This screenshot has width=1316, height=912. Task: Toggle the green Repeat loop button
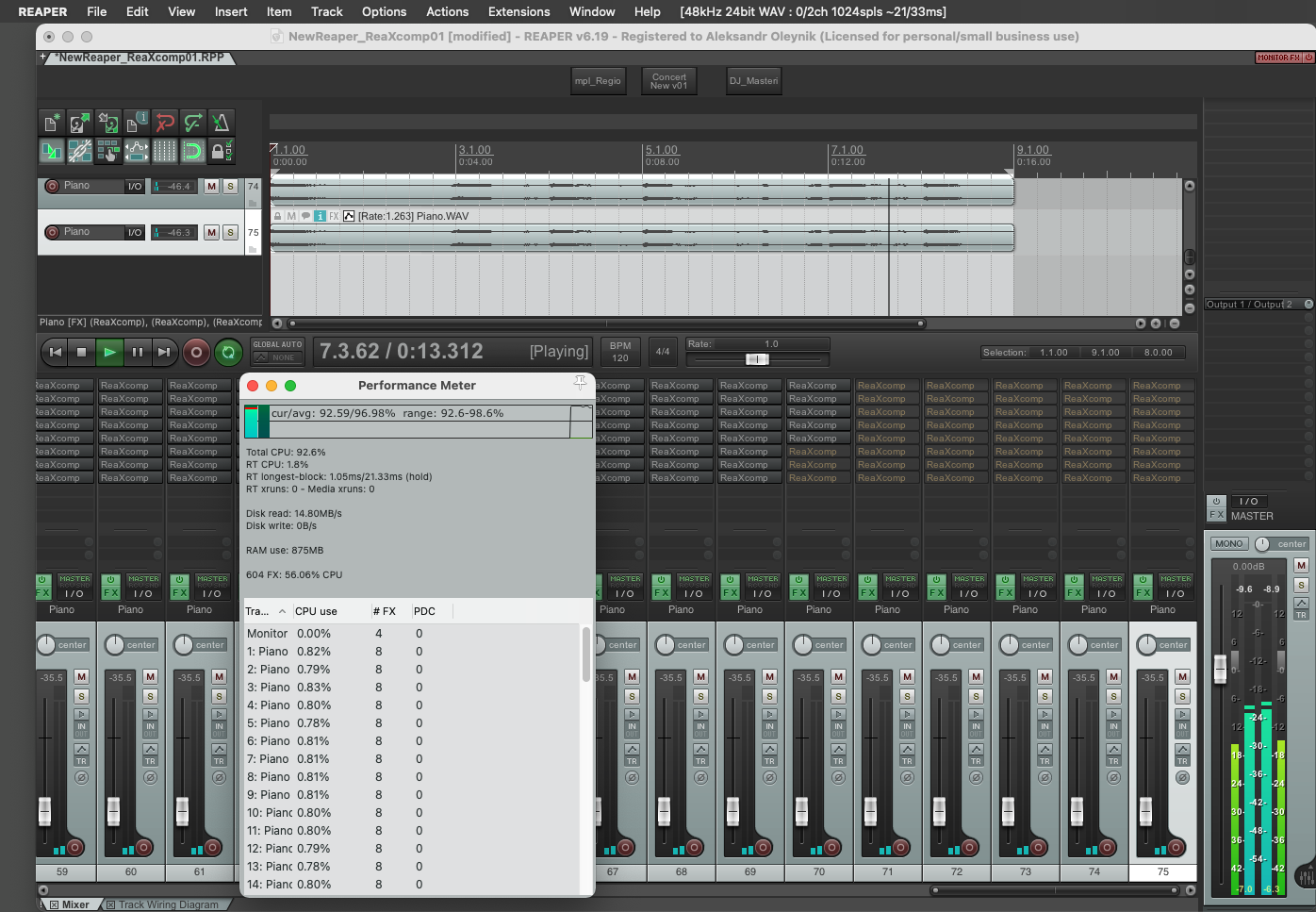[228, 353]
